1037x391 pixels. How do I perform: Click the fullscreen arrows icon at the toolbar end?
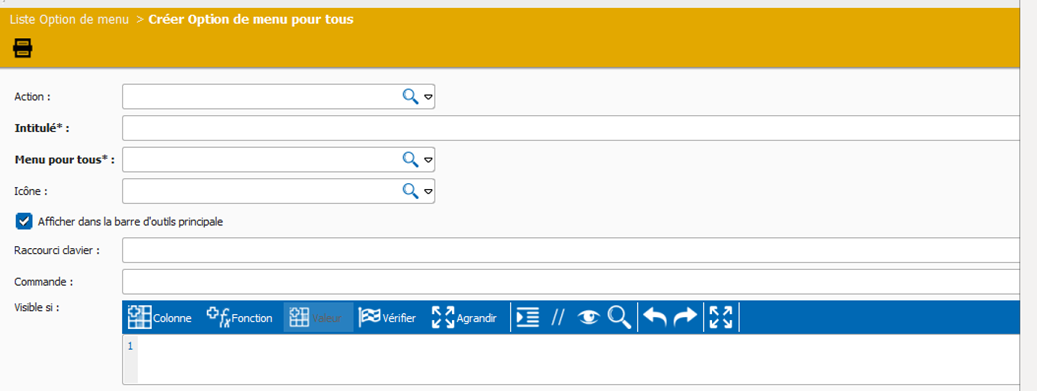721,317
